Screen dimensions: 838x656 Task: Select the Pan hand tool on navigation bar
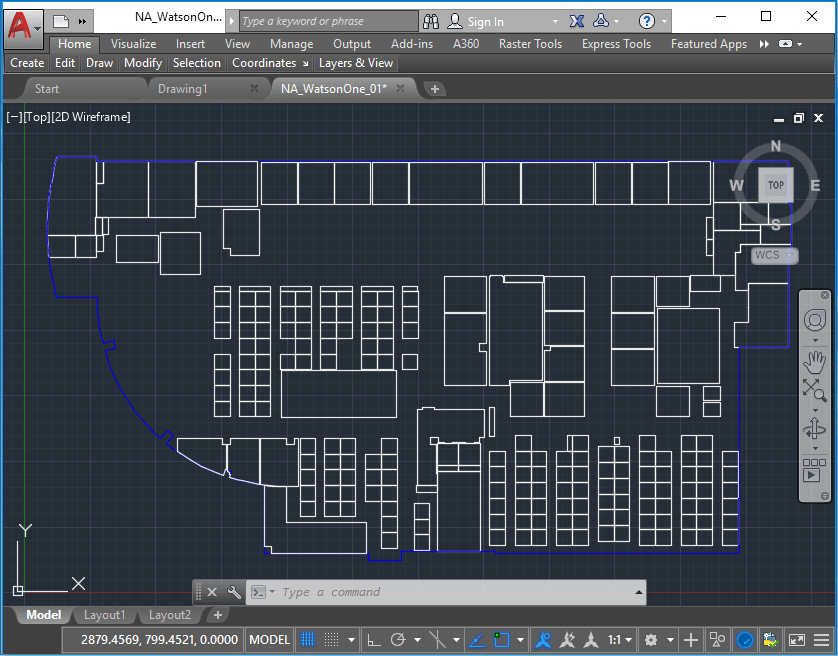(815, 362)
